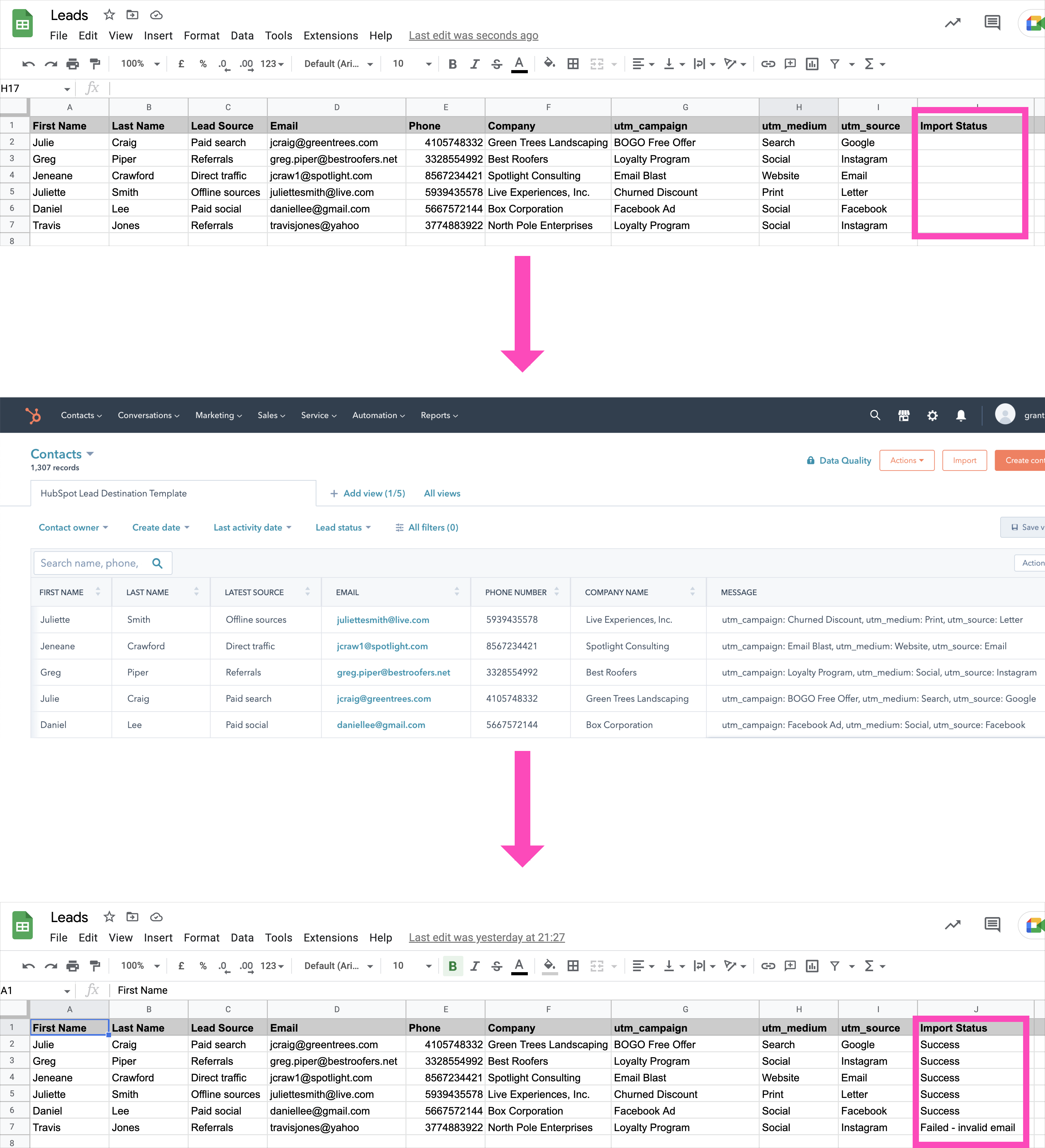This screenshot has width=1045, height=1148.
Task: Select paint format icon in top sheet toolbar
Action: pos(95,64)
